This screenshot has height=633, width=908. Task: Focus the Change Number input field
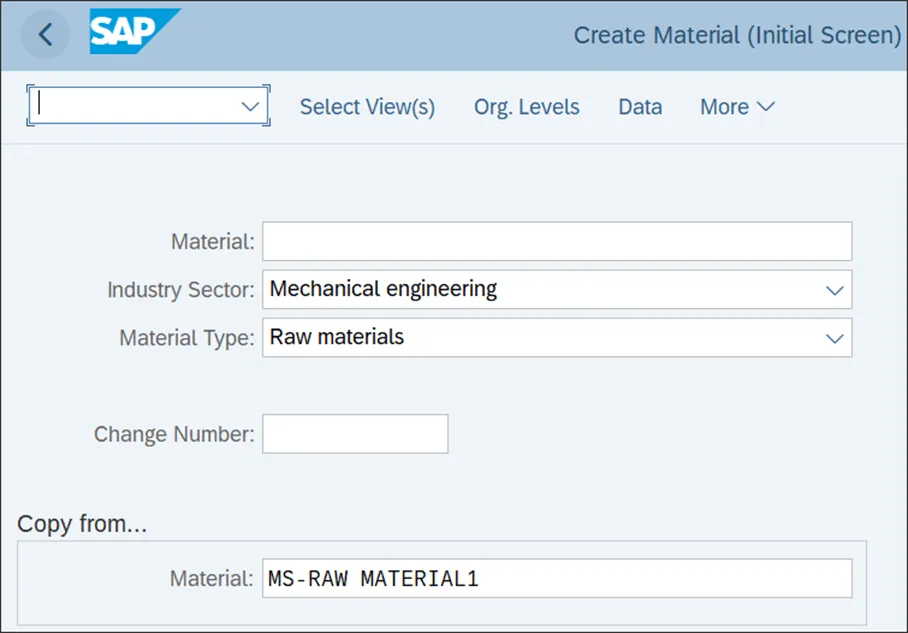[x=355, y=434]
